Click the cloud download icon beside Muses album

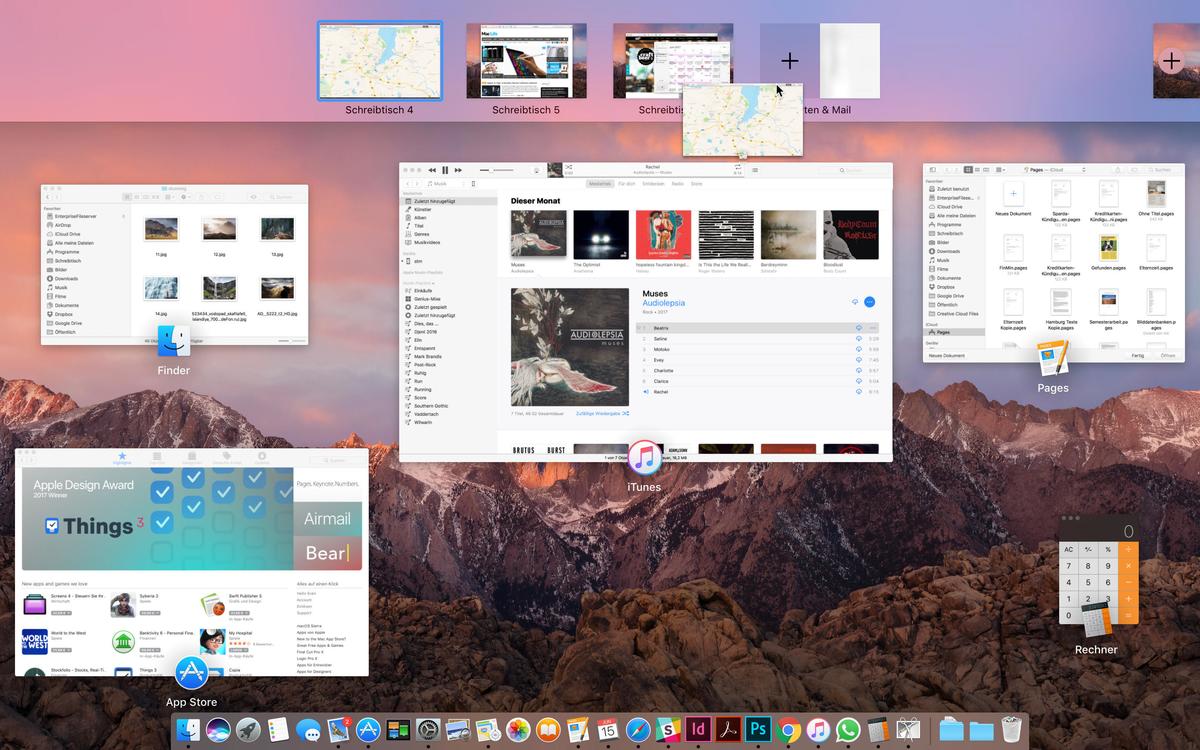855,302
